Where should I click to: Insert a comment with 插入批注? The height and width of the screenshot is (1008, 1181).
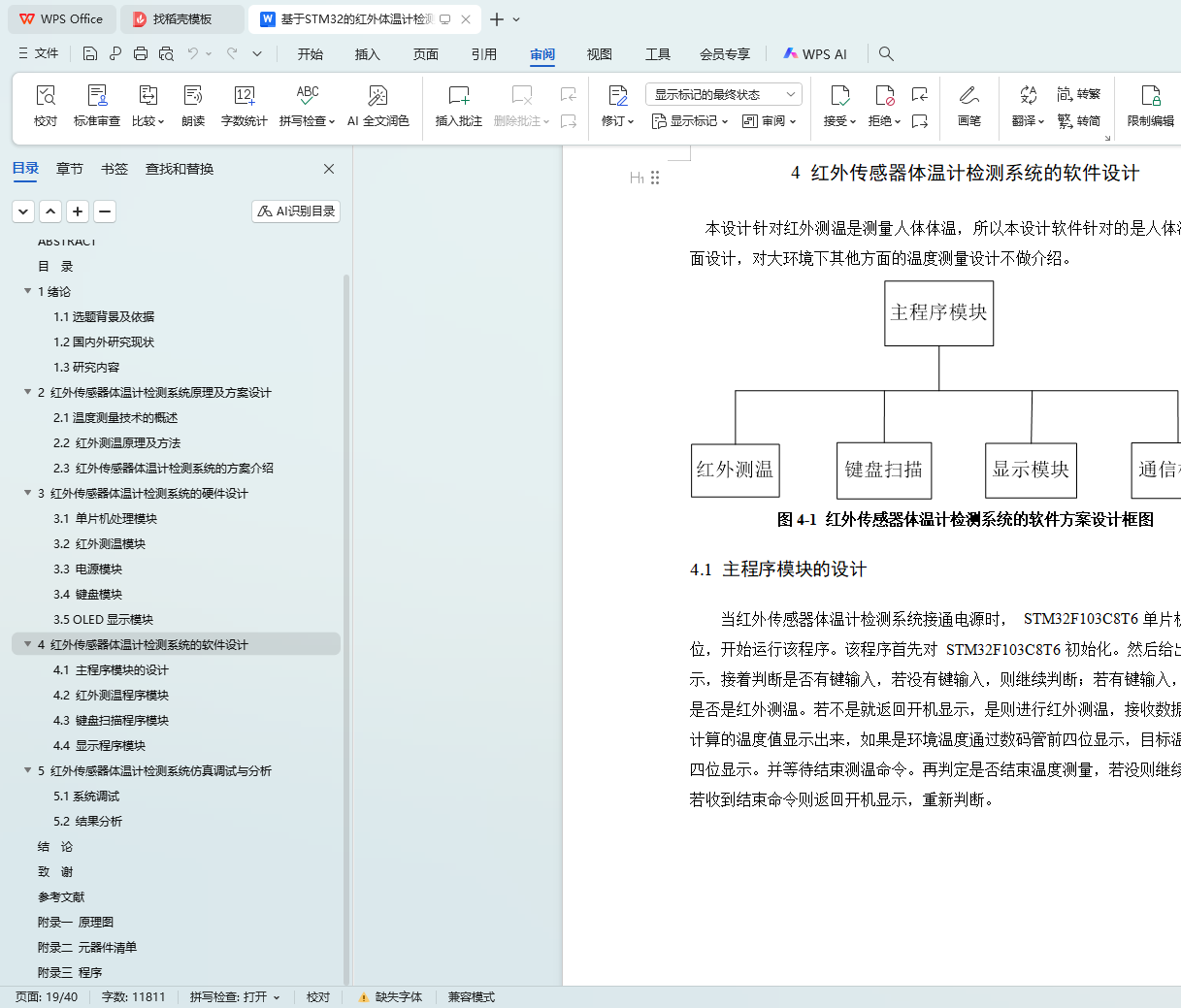coord(459,106)
